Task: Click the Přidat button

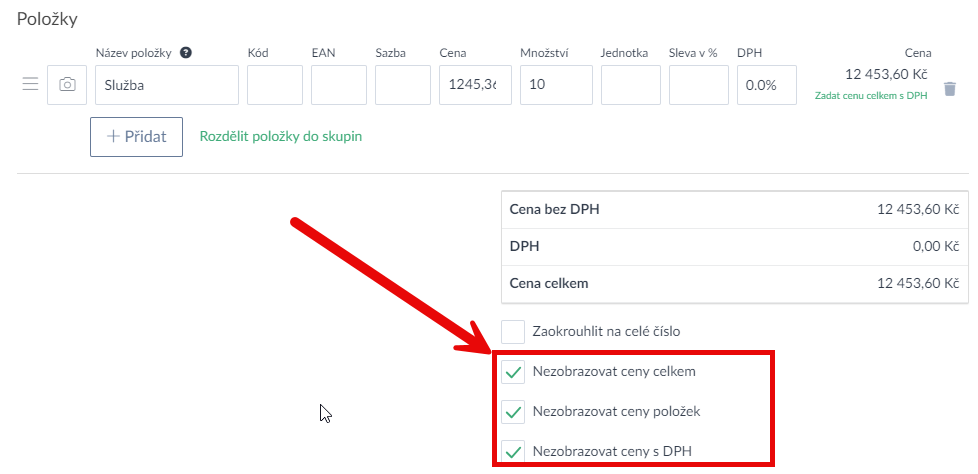Action: pos(136,136)
